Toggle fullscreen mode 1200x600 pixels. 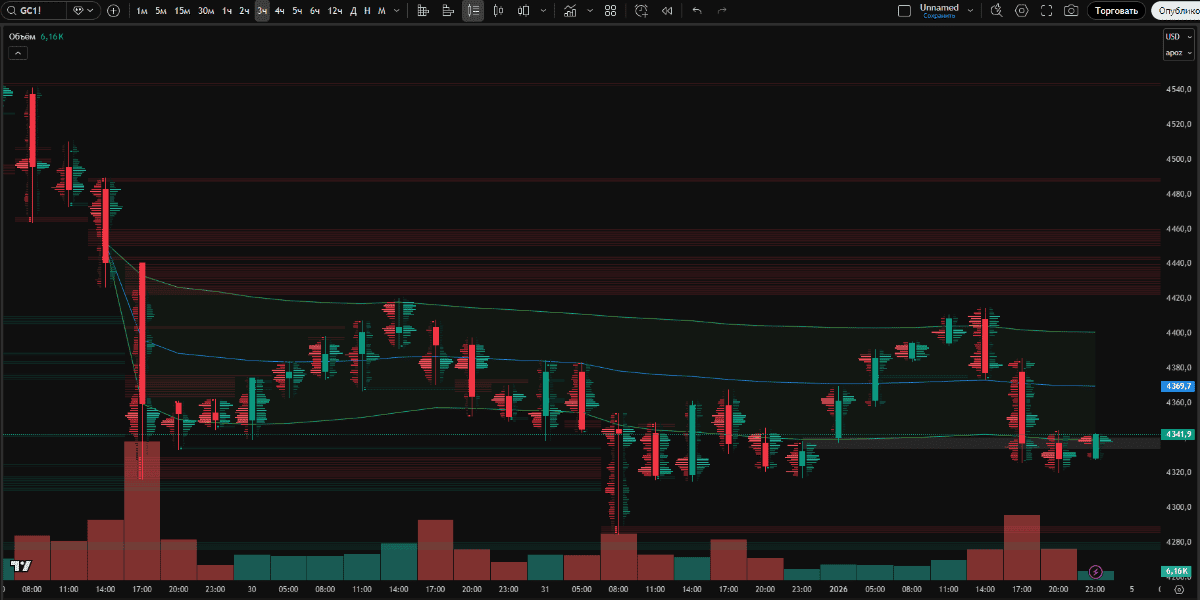tap(1046, 11)
